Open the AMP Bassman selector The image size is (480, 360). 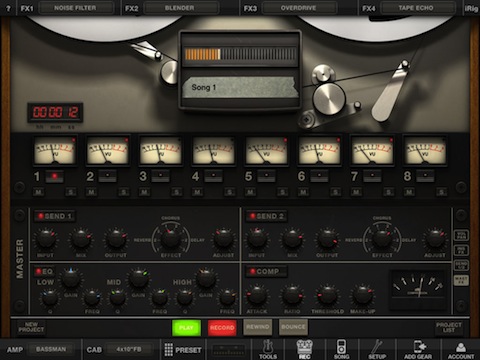[51, 349]
